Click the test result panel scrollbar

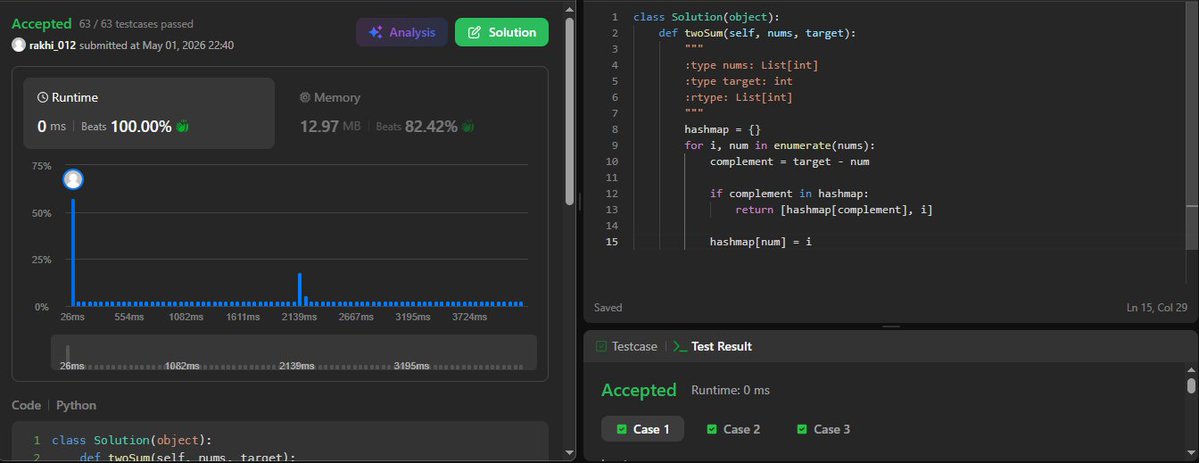pyautogui.click(x=1191, y=385)
